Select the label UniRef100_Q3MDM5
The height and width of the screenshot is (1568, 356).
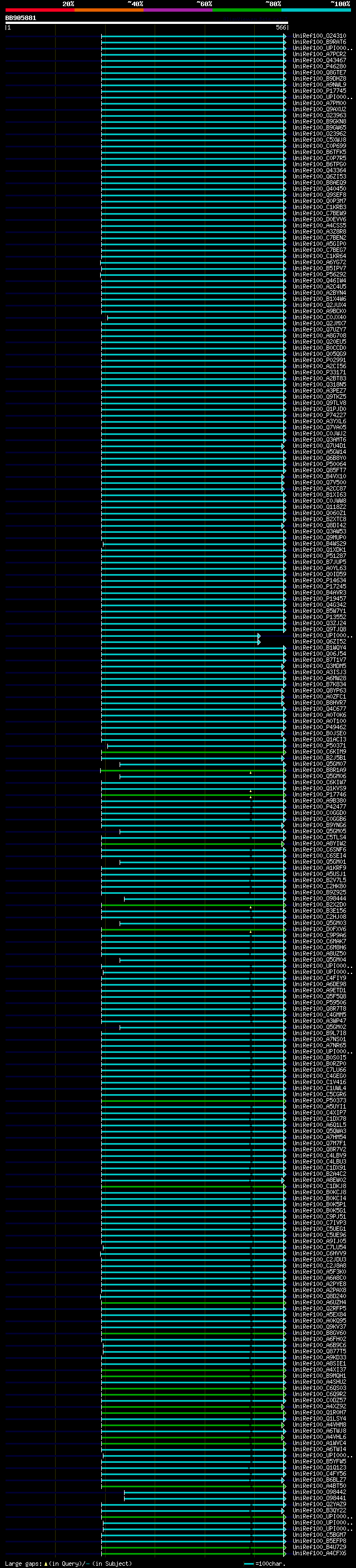coord(319,666)
